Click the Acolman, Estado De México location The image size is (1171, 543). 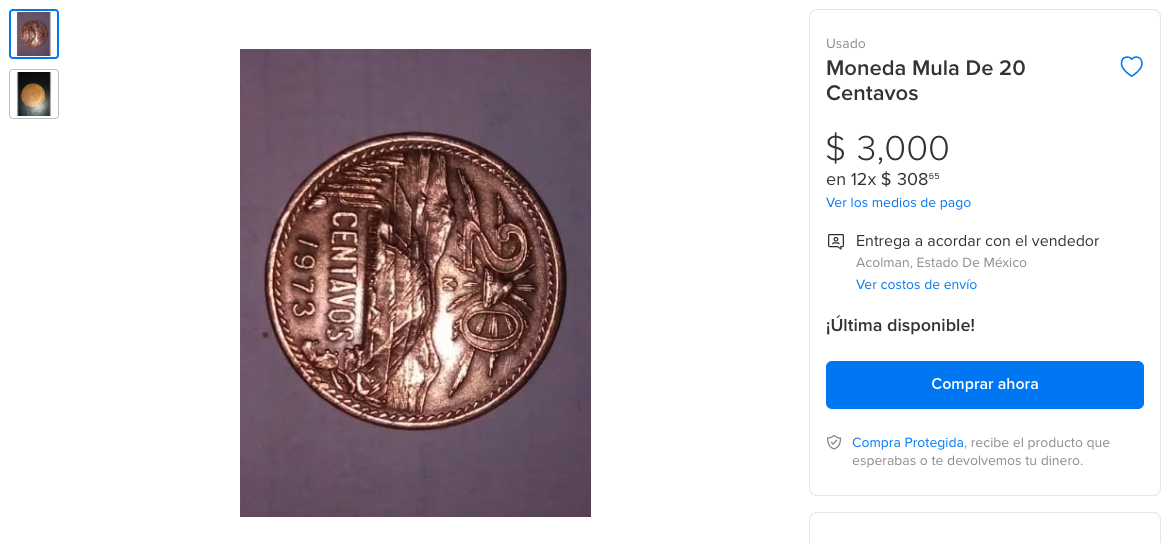(x=941, y=263)
